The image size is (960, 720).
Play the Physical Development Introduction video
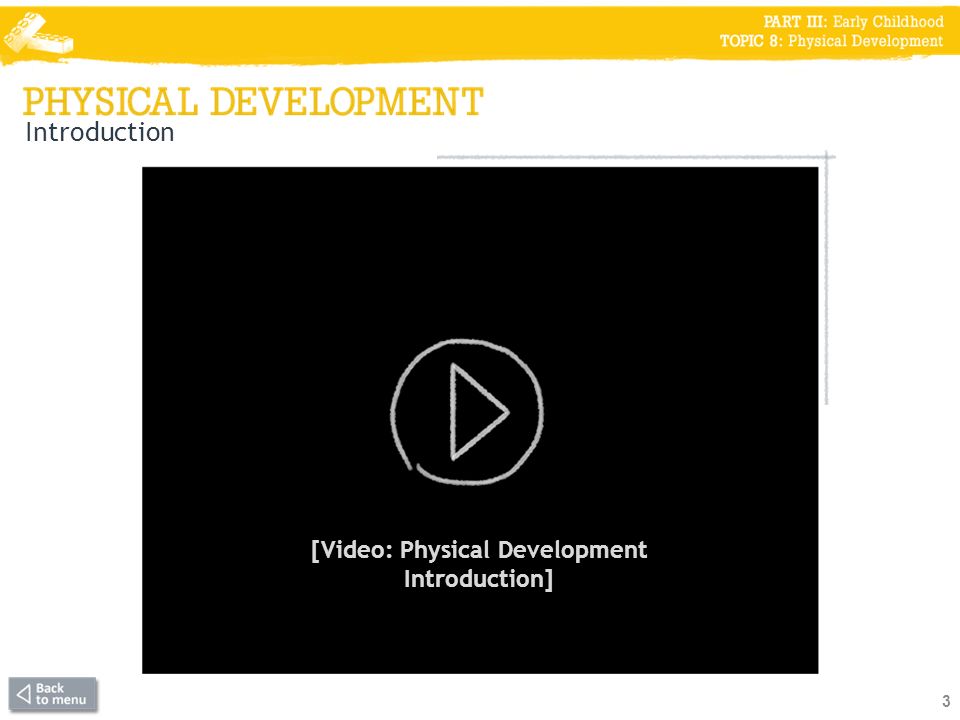(467, 412)
